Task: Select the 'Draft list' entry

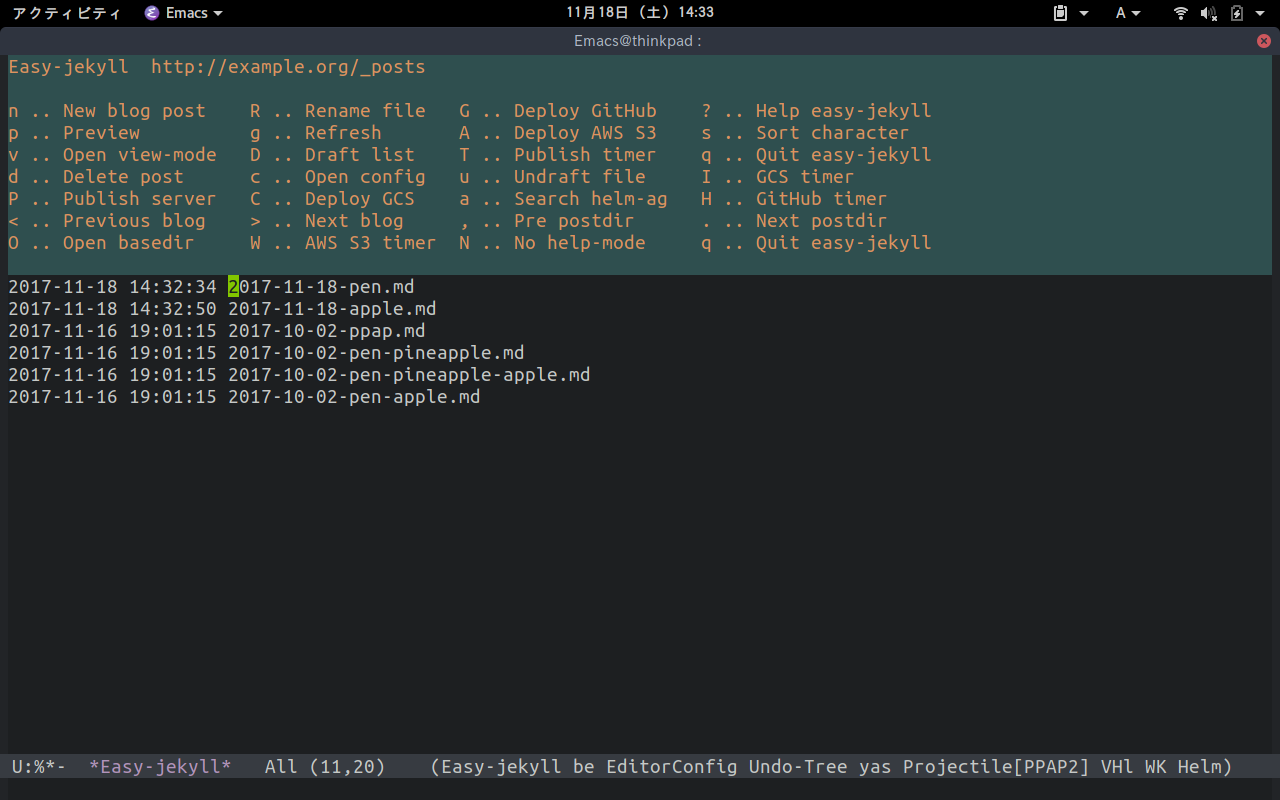Action: (360, 155)
